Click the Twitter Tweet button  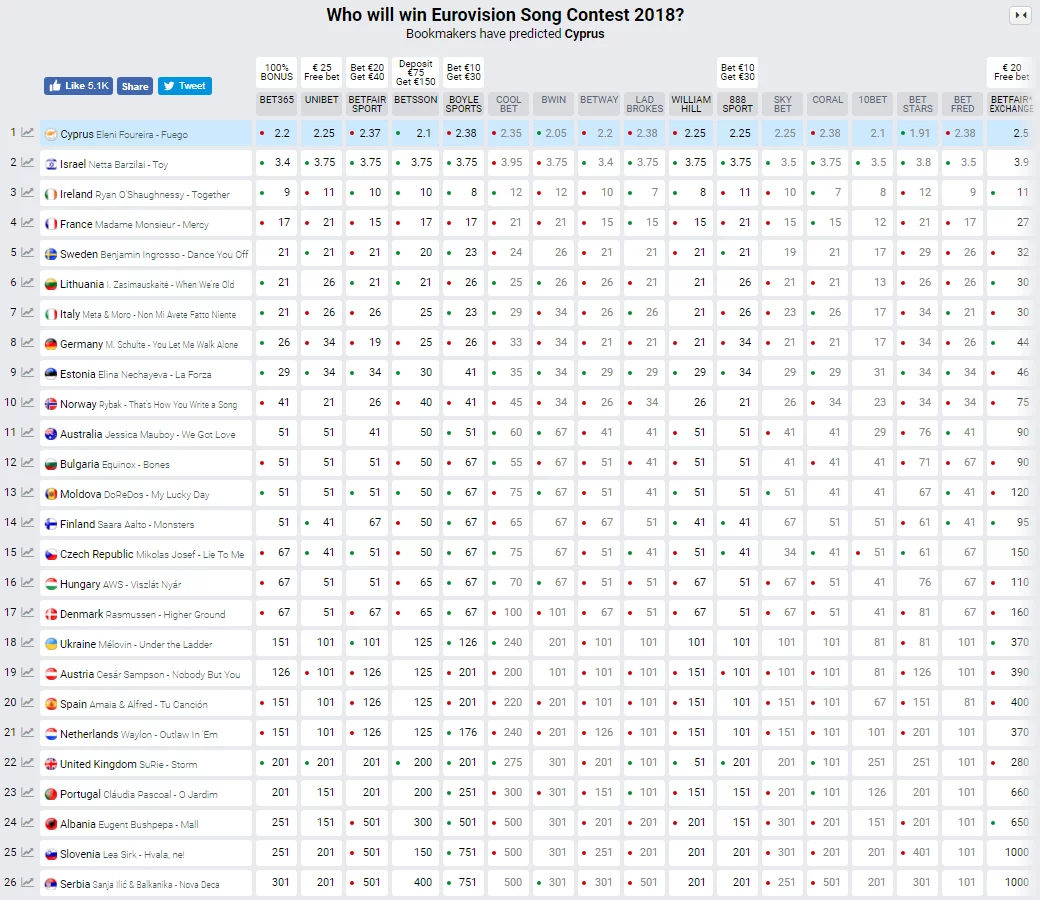184,86
